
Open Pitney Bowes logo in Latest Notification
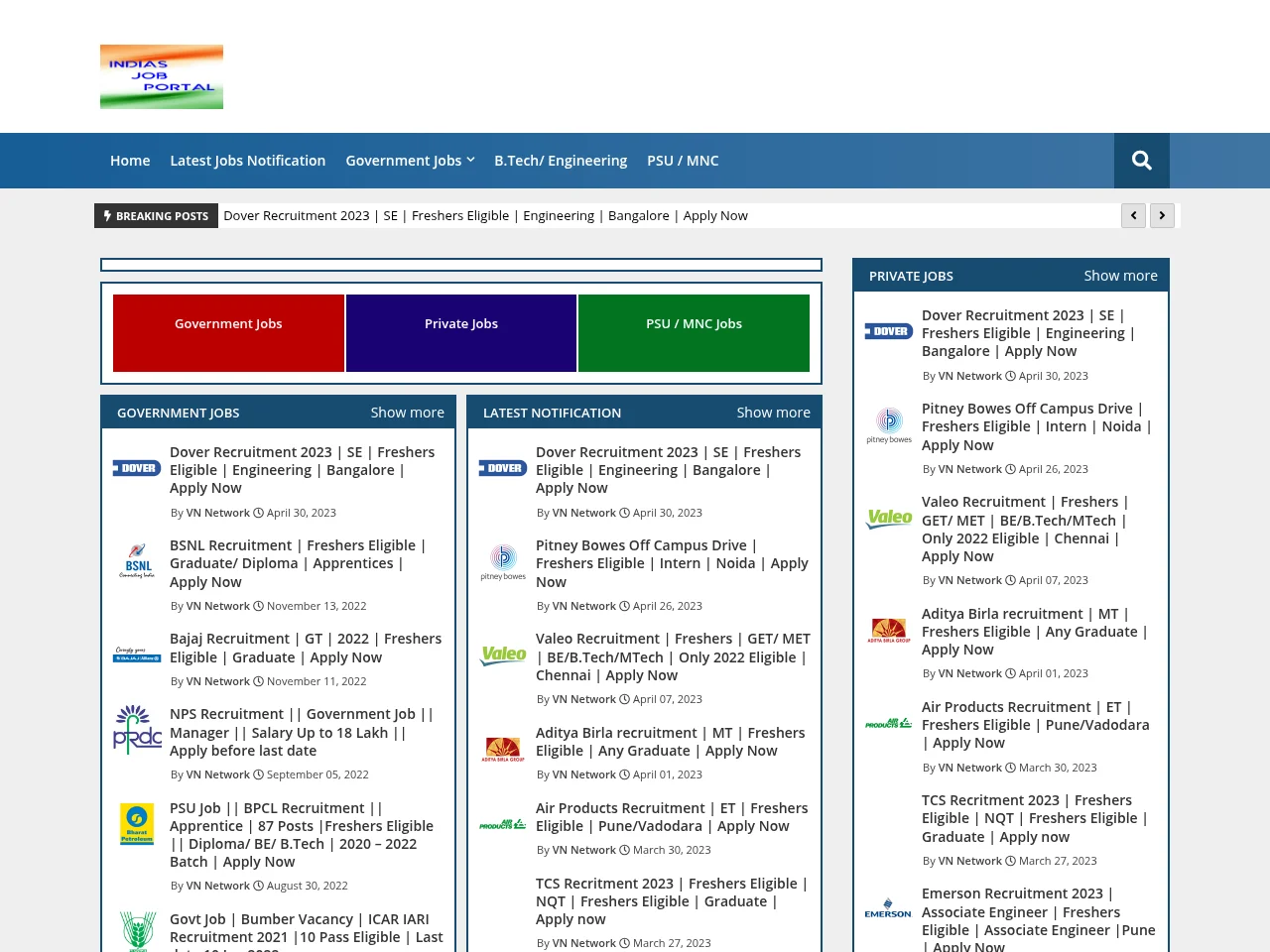(503, 562)
